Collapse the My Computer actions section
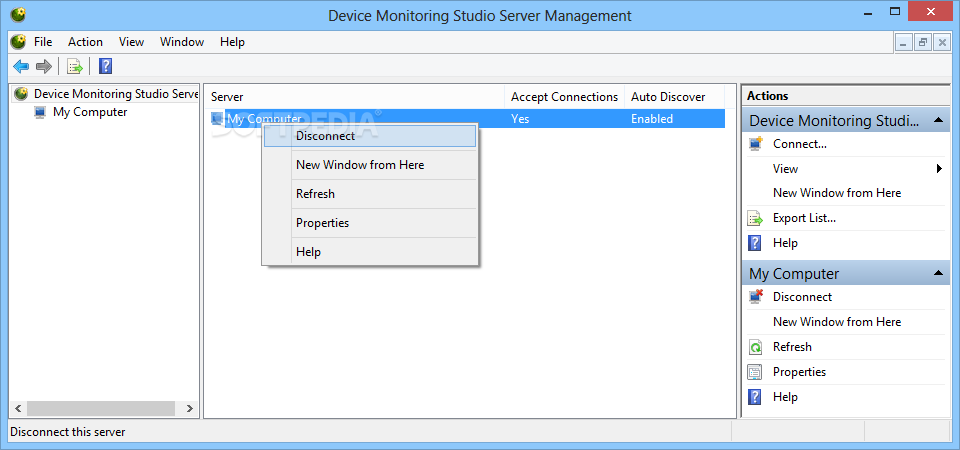This screenshot has height=450, width=960. pyautogui.click(x=938, y=273)
